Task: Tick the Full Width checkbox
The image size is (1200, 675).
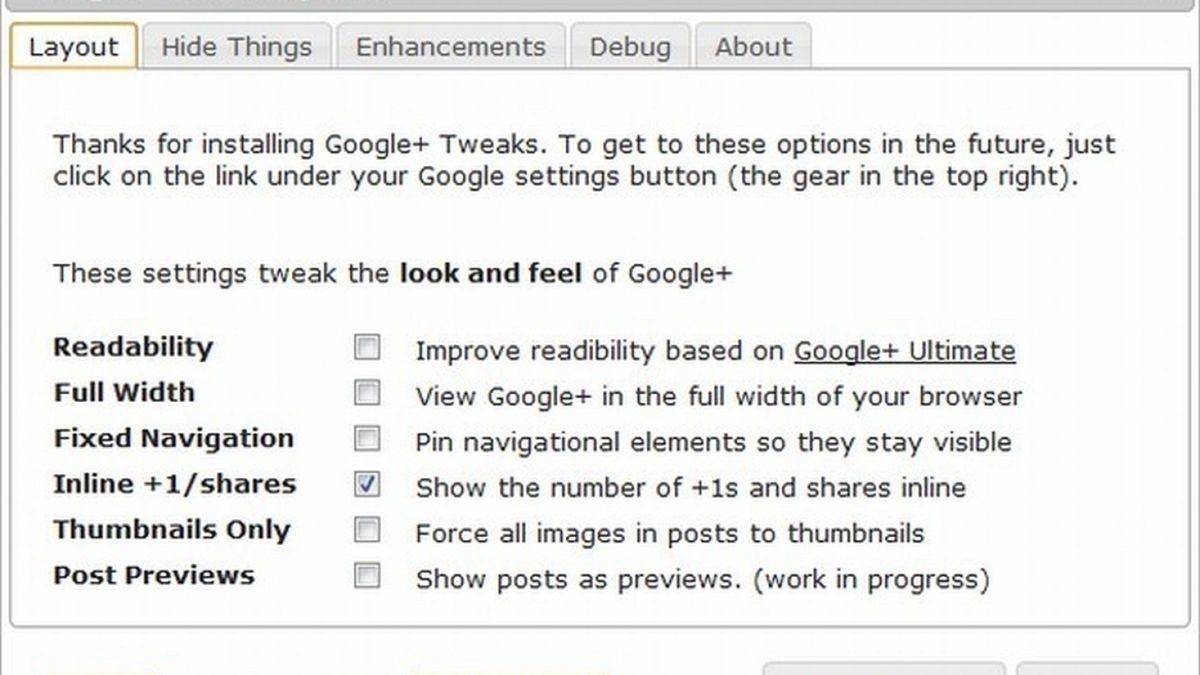Action: tap(368, 393)
